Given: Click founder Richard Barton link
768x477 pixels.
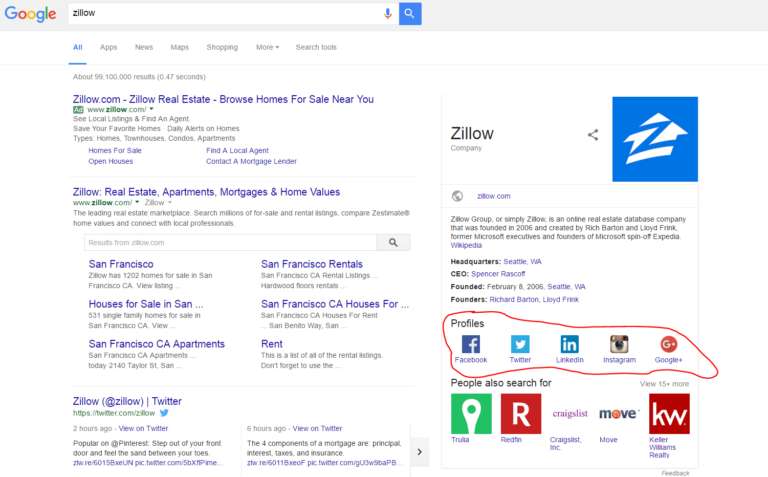Looking at the screenshot, I should (514, 299).
